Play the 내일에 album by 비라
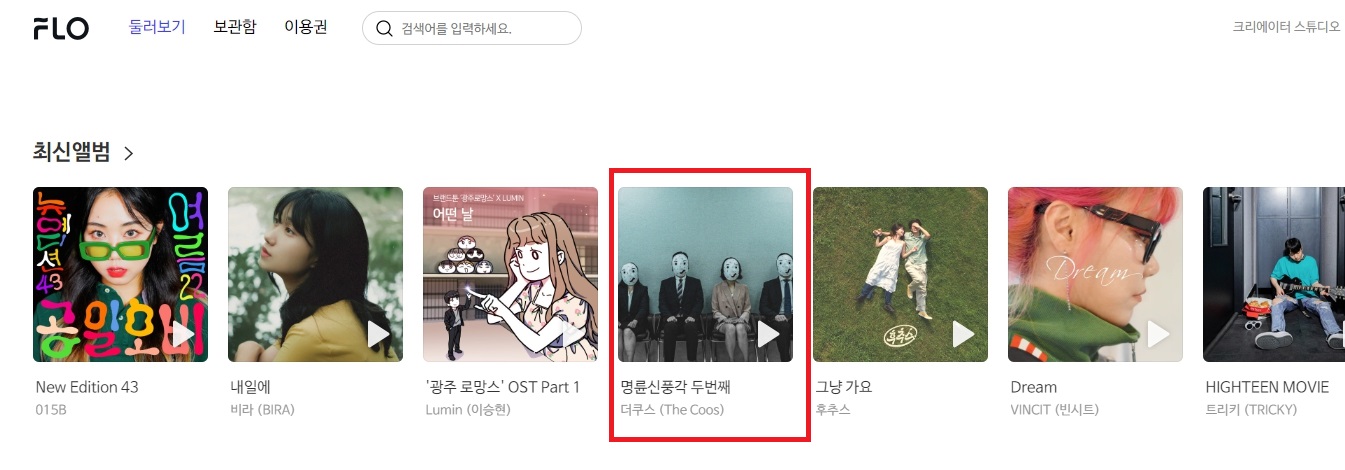Viewport: 1345px width, 470px height. [378, 335]
